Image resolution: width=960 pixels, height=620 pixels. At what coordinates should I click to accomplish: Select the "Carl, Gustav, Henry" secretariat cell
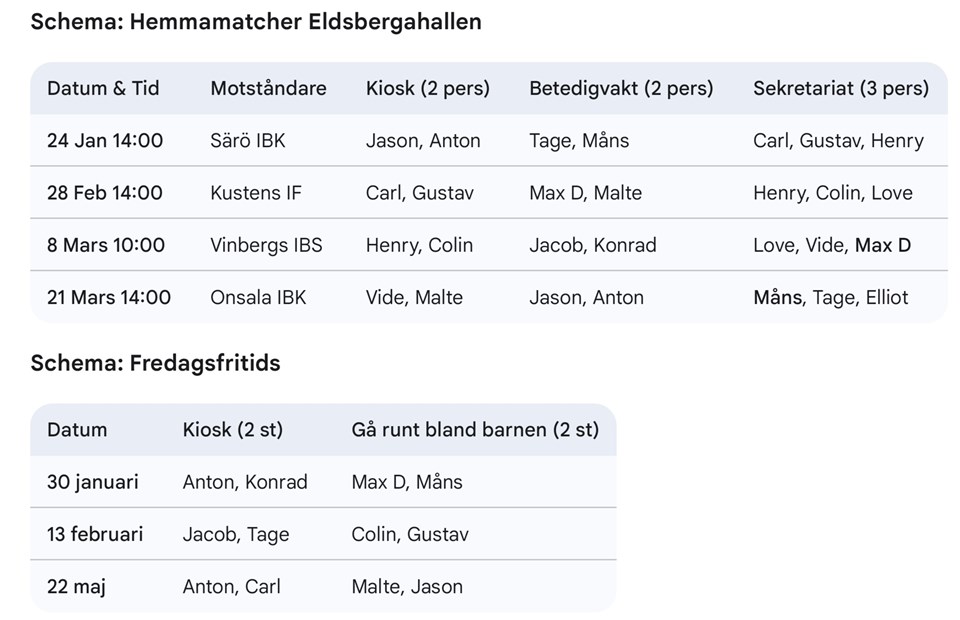point(838,141)
